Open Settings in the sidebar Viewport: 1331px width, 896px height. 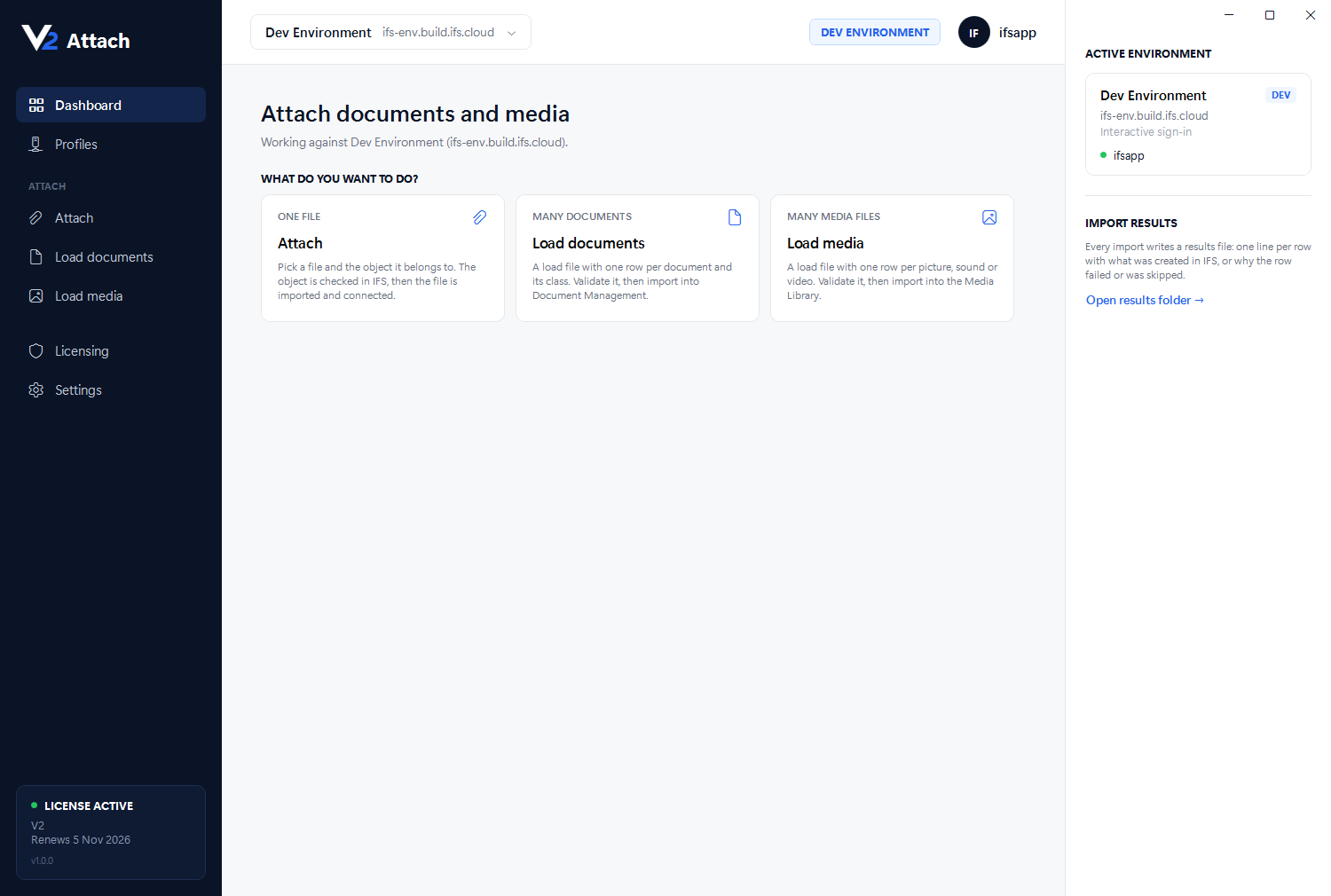111,390
